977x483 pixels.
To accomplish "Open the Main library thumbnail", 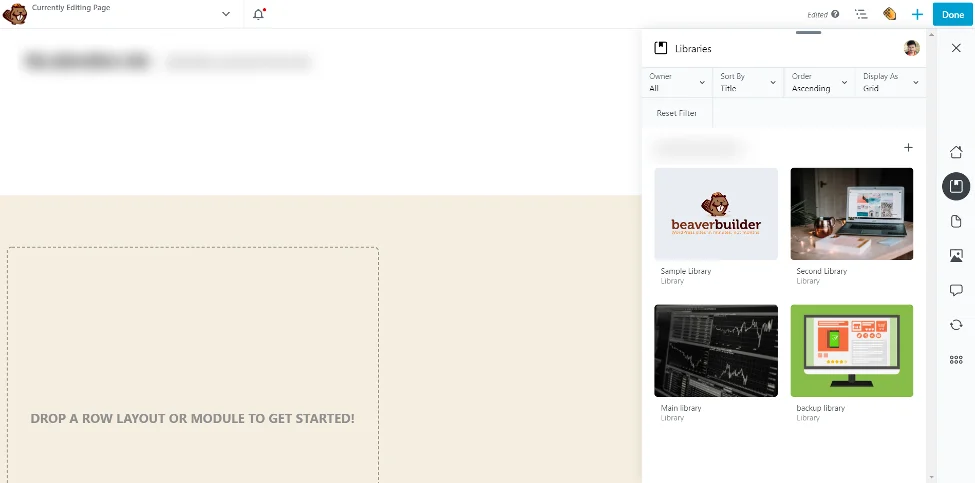I will click(716, 351).
